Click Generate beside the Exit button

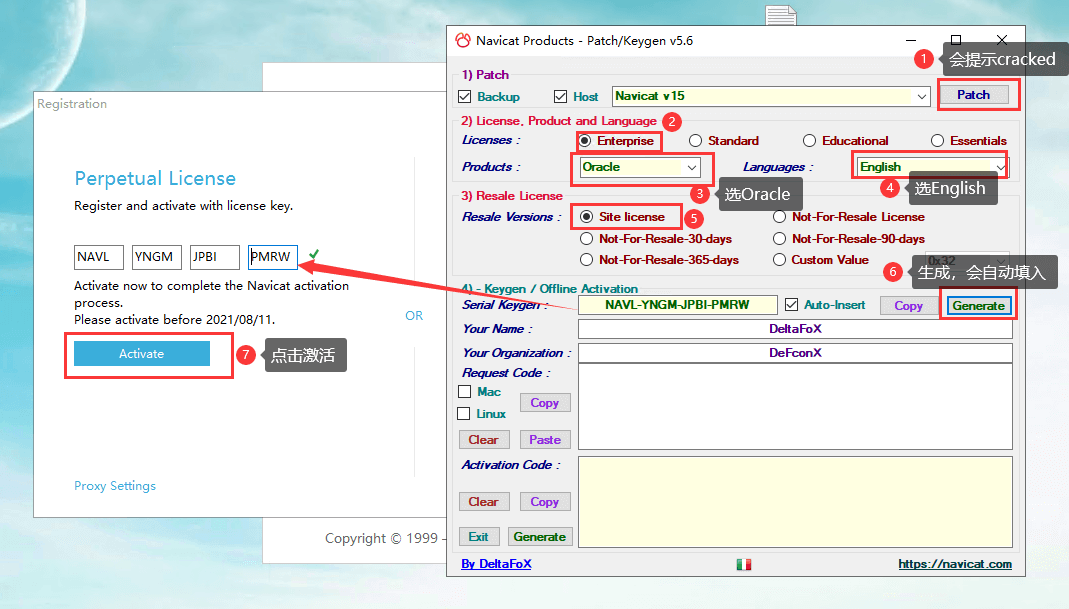[539, 537]
